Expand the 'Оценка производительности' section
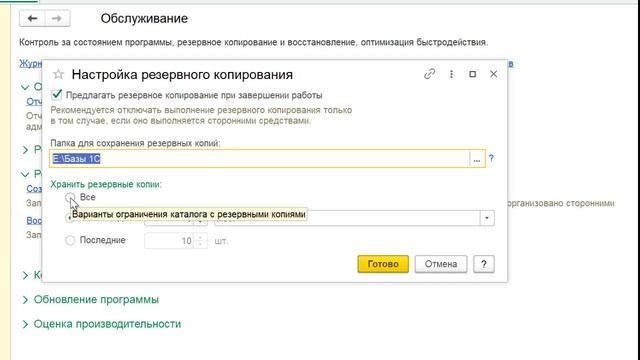640x360 pixels. click(x=107, y=324)
